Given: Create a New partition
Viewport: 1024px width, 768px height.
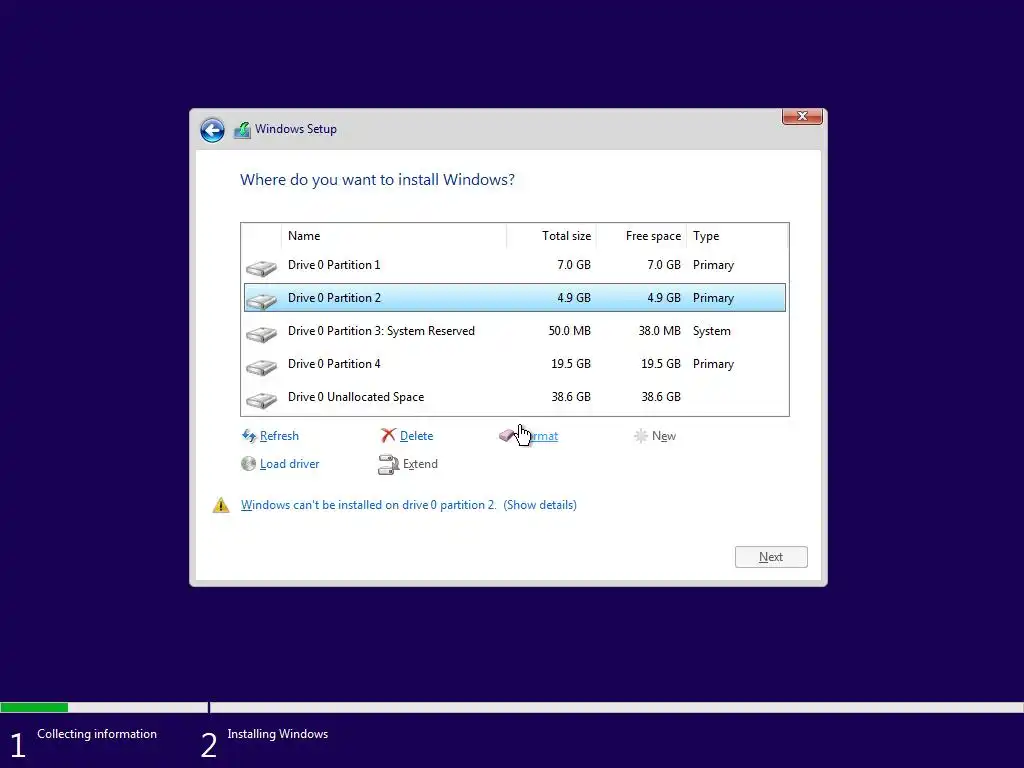Looking at the screenshot, I should pyautogui.click(x=664, y=436).
